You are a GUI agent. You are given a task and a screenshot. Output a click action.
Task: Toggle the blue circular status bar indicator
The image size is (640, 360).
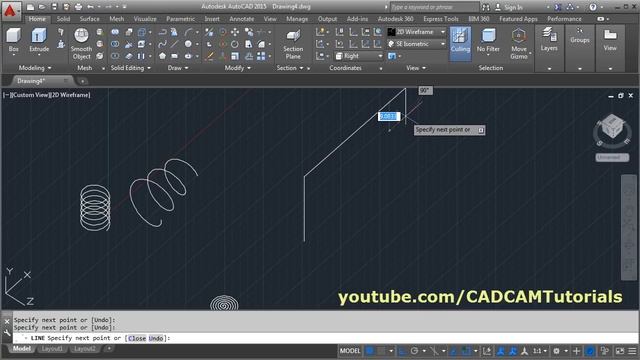589,351
